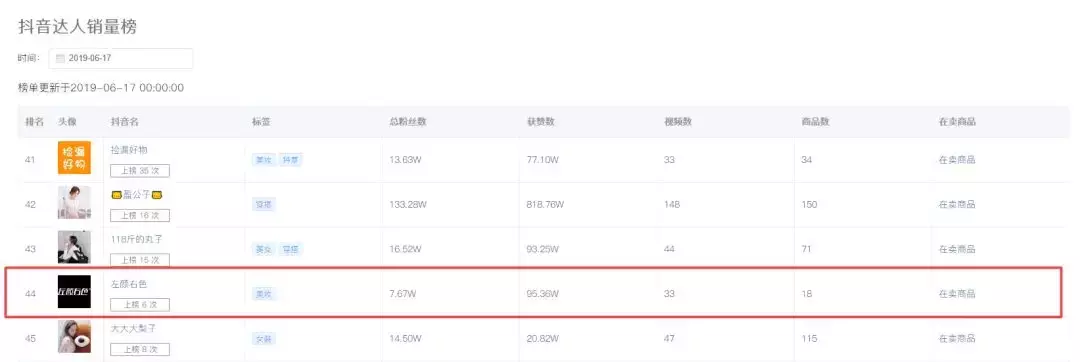This screenshot has height=362, width=1080.
Task: Open 在卖商品 link for 左颜右色 row
Action: (x=957, y=294)
